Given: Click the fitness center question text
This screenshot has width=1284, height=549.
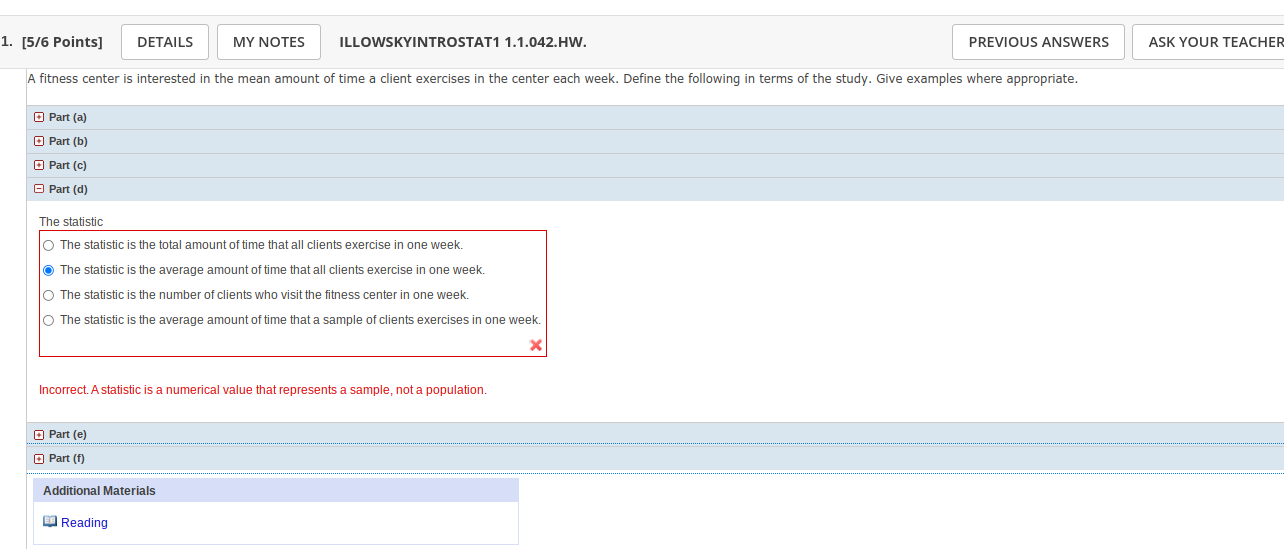Looking at the screenshot, I should pyautogui.click(x=553, y=79).
